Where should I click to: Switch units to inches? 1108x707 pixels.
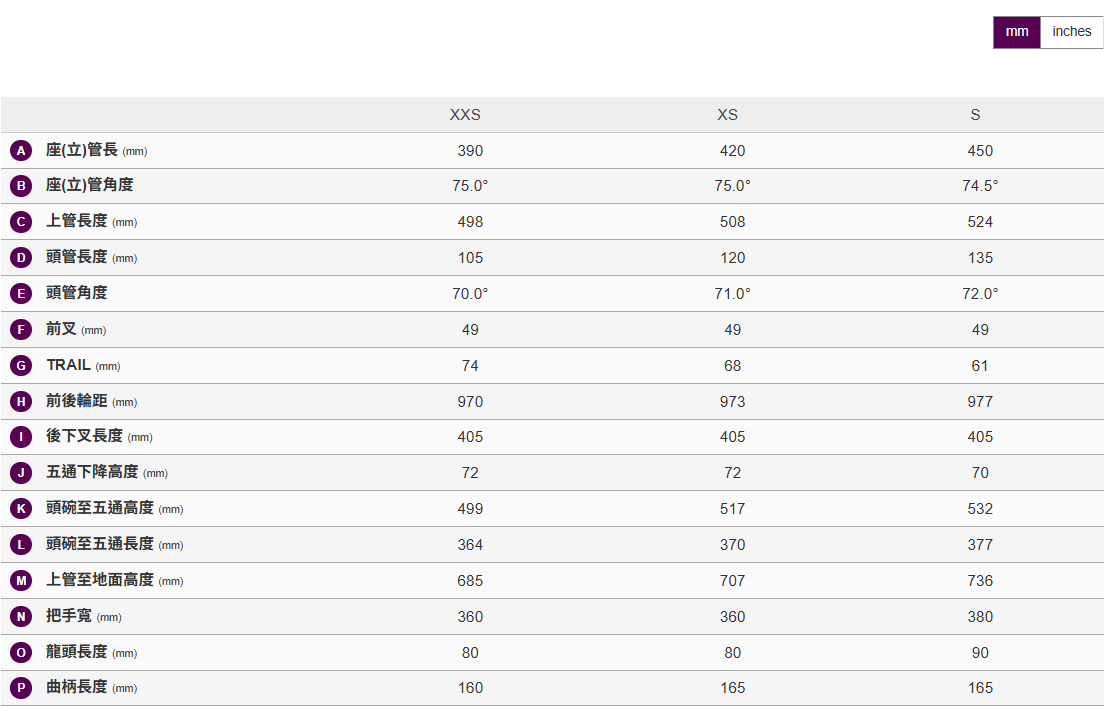point(1071,32)
